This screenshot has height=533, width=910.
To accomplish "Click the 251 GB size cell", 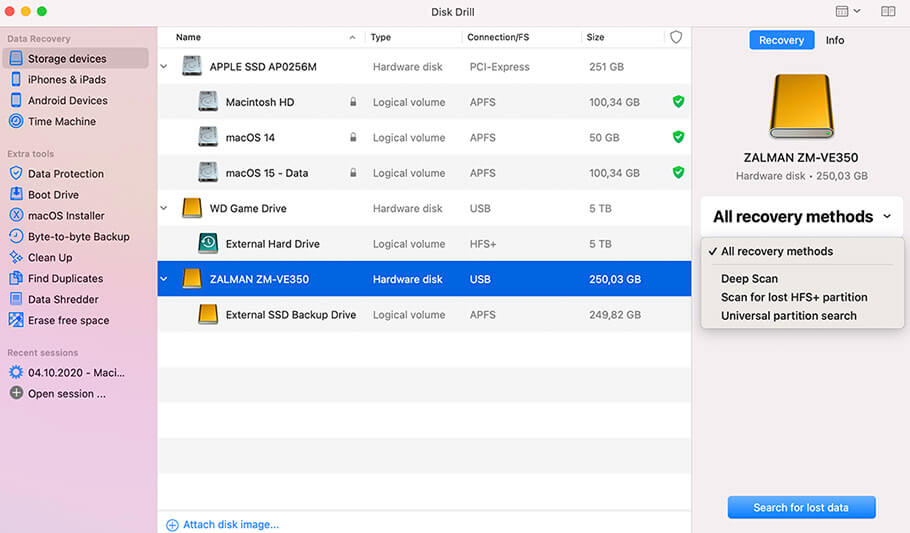I will pyautogui.click(x=606, y=67).
